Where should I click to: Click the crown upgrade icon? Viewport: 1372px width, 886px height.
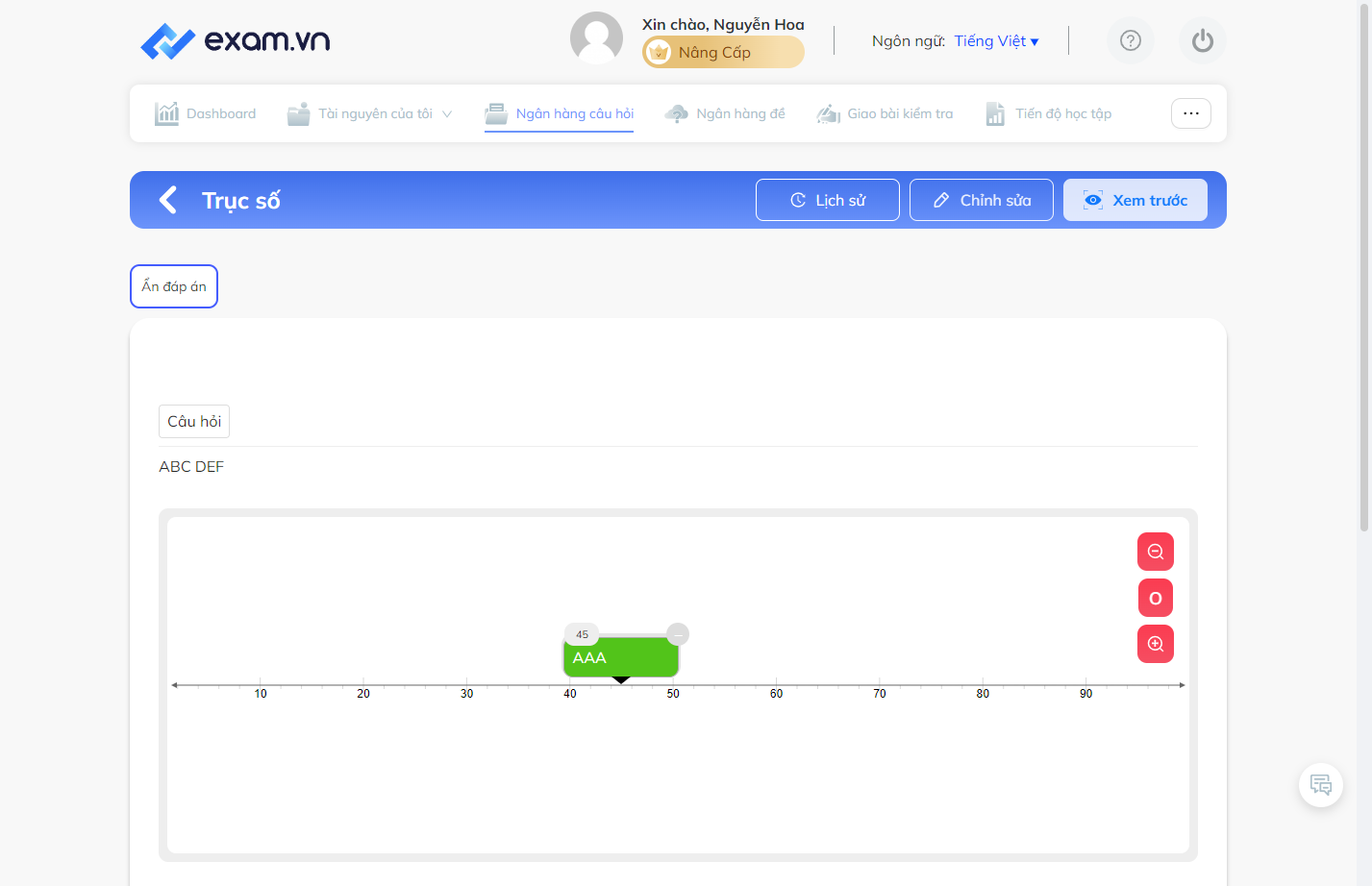point(659,53)
